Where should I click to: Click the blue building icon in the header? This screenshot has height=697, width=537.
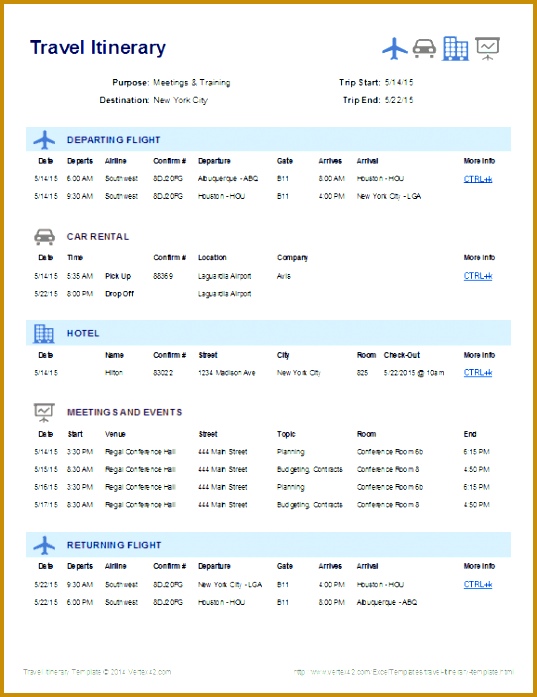tap(456, 48)
